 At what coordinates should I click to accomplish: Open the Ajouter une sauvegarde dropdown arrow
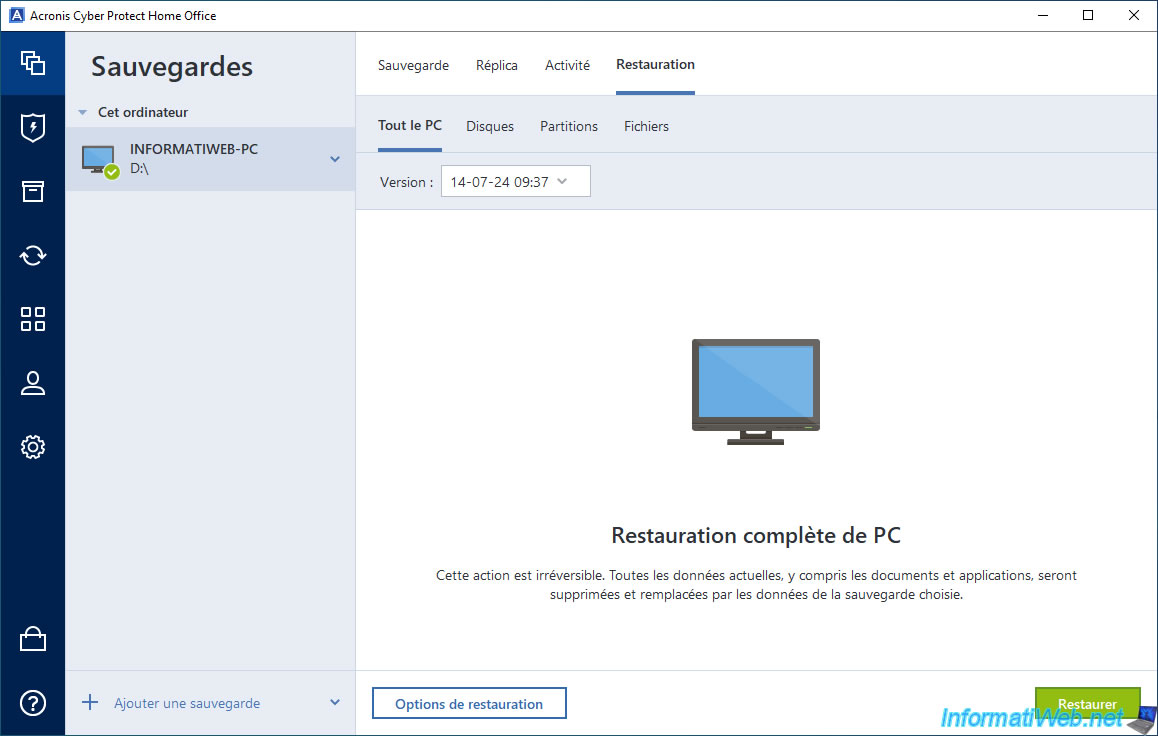pos(335,703)
